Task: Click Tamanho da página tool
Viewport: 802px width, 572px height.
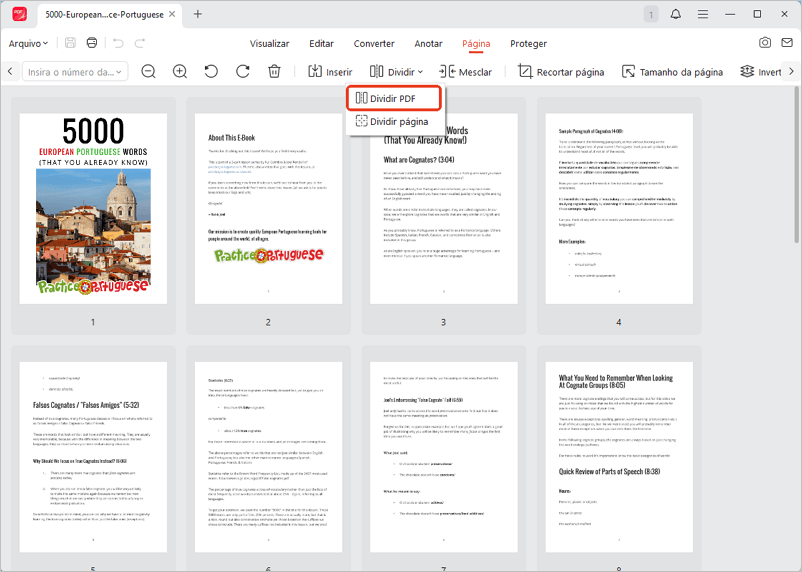Action: (x=672, y=72)
